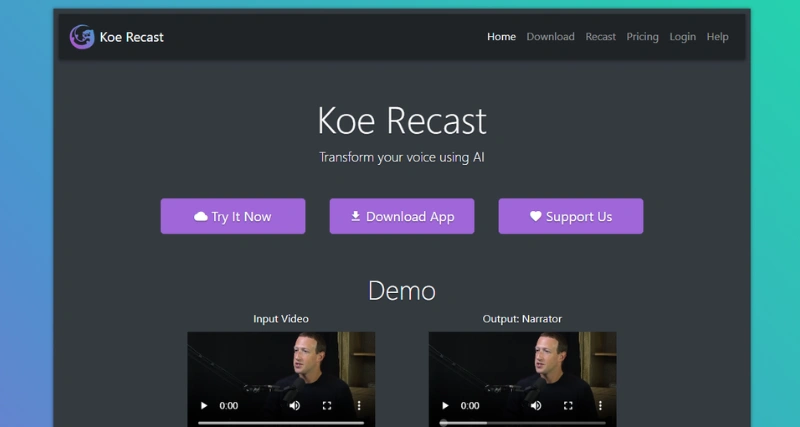Click the Support Us button
The height and width of the screenshot is (427, 800).
pyautogui.click(x=571, y=216)
